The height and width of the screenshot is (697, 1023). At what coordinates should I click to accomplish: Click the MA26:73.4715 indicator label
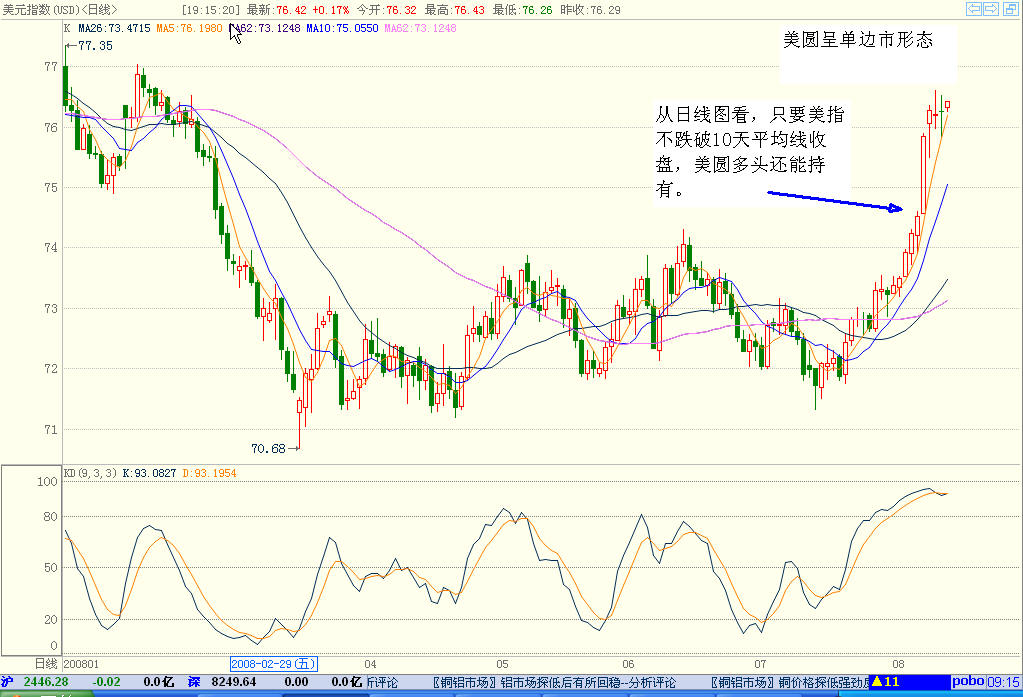[x=114, y=29]
